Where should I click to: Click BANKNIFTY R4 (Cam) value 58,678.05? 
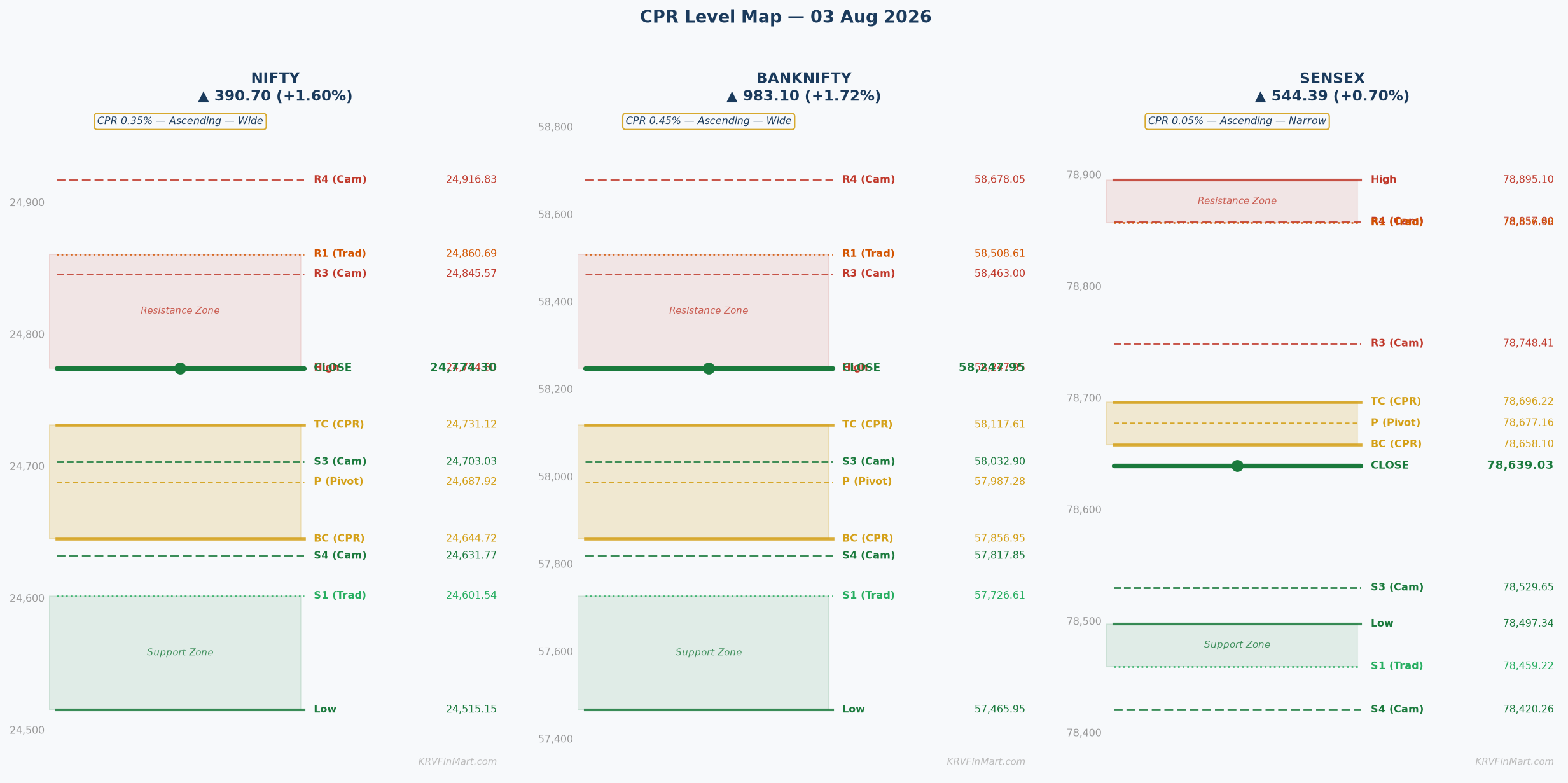tap(1000, 180)
